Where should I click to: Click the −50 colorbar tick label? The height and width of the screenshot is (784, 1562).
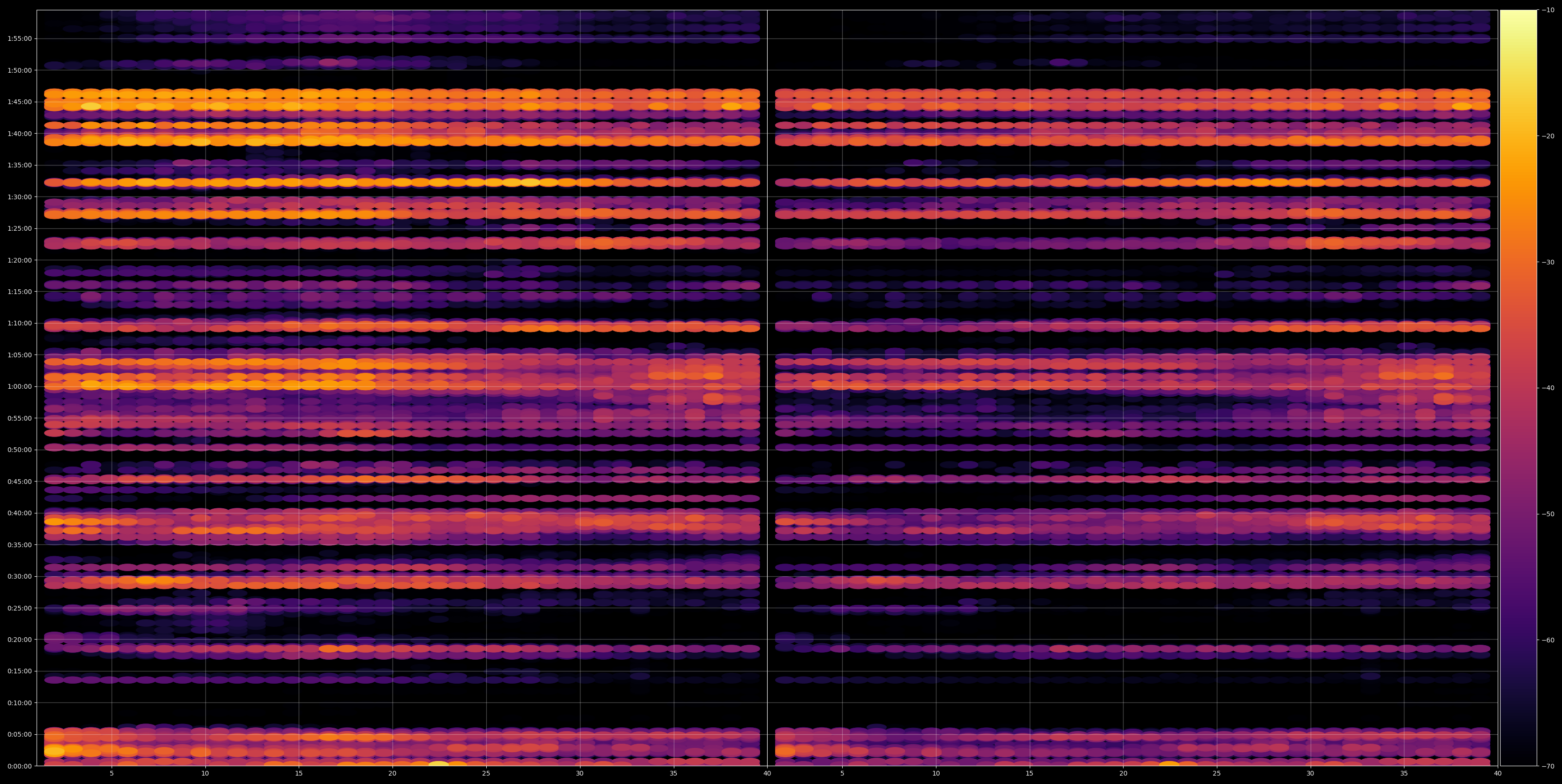coord(1548,514)
